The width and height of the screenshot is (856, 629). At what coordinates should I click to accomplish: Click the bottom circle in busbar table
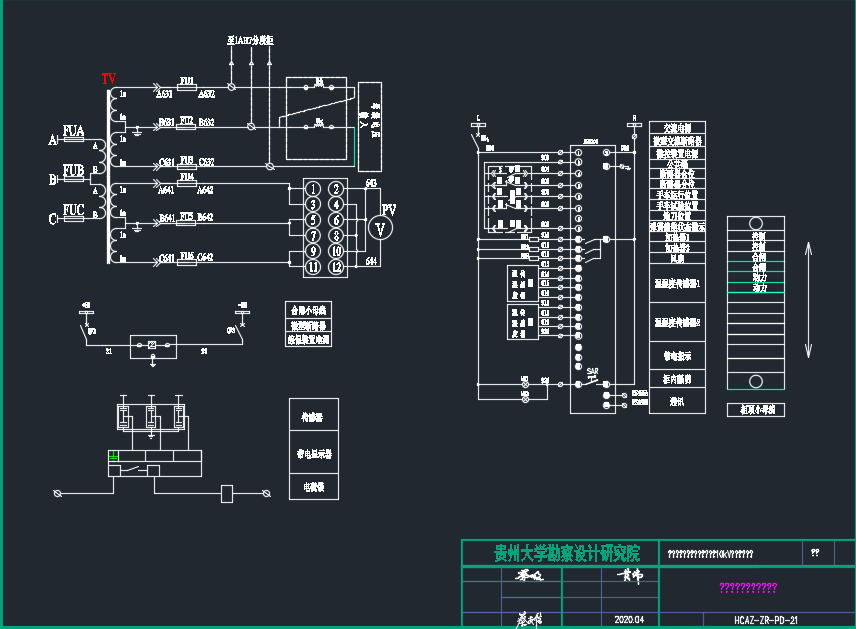[x=756, y=381]
